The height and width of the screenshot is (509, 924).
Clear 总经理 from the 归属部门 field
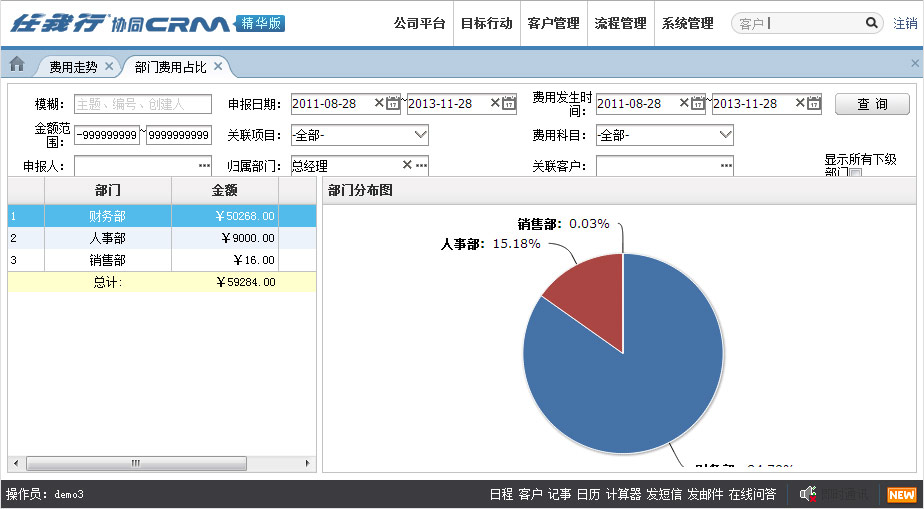tap(407, 165)
